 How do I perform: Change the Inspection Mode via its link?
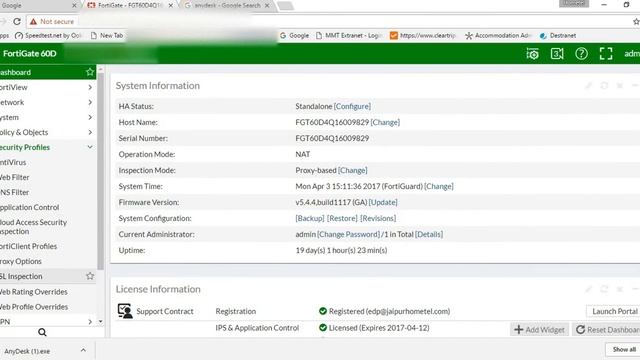(x=353, y=170)
